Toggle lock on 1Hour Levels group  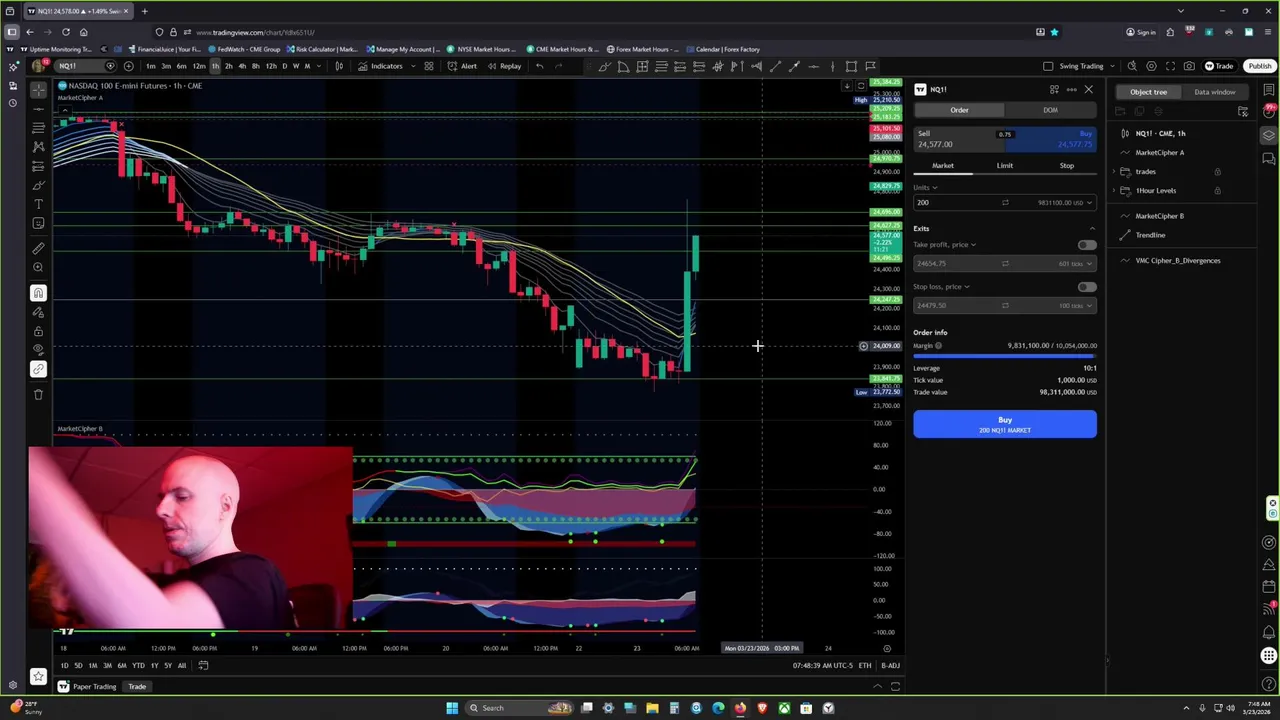(x=1217, y=191)
